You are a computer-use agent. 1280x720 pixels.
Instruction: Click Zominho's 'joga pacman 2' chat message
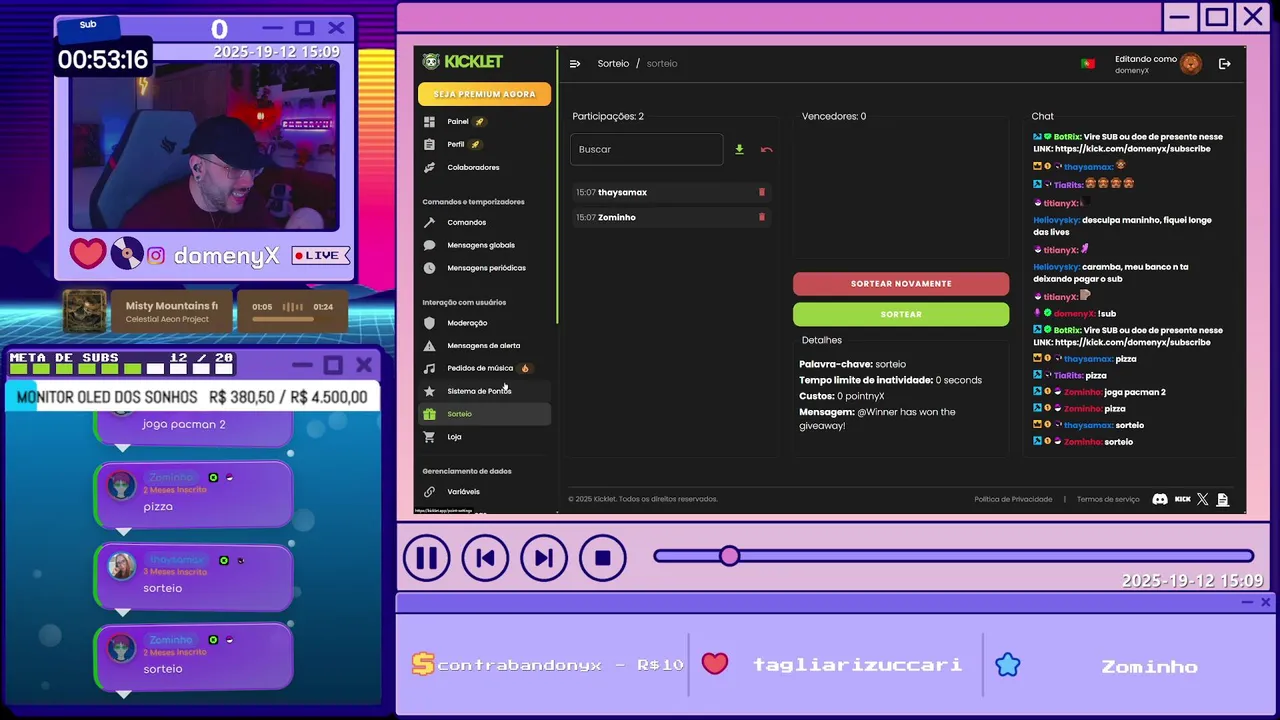pos(1099,392)
